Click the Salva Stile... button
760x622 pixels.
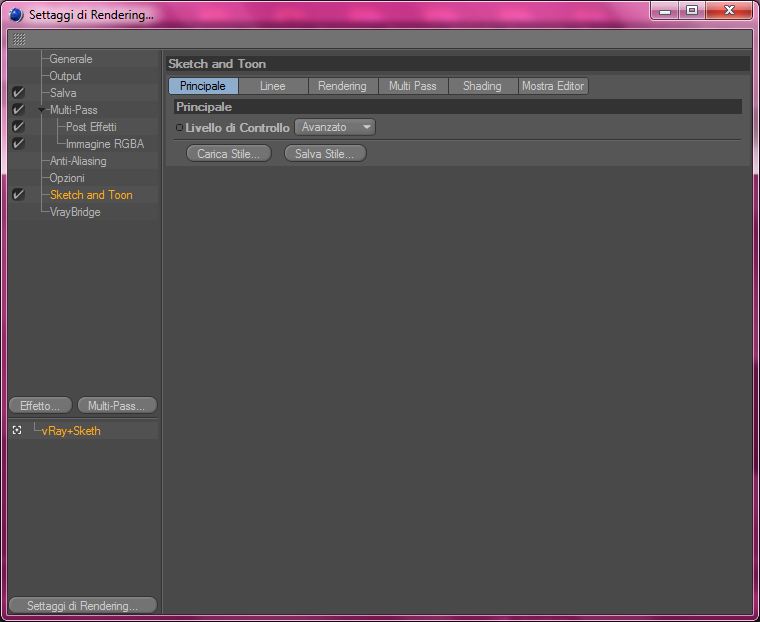coord(325,154)
